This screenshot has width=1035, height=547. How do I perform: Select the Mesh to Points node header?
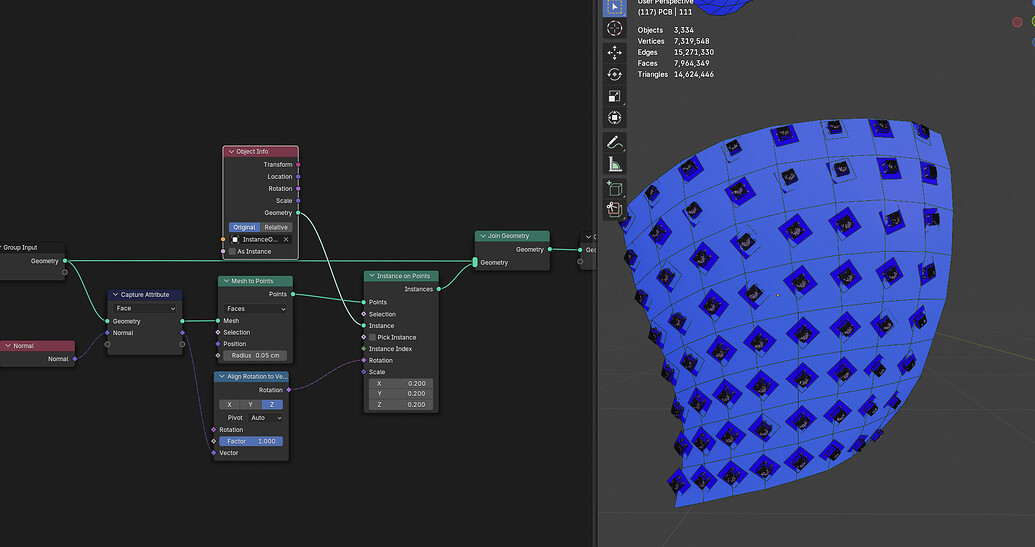tap(255, 281)
